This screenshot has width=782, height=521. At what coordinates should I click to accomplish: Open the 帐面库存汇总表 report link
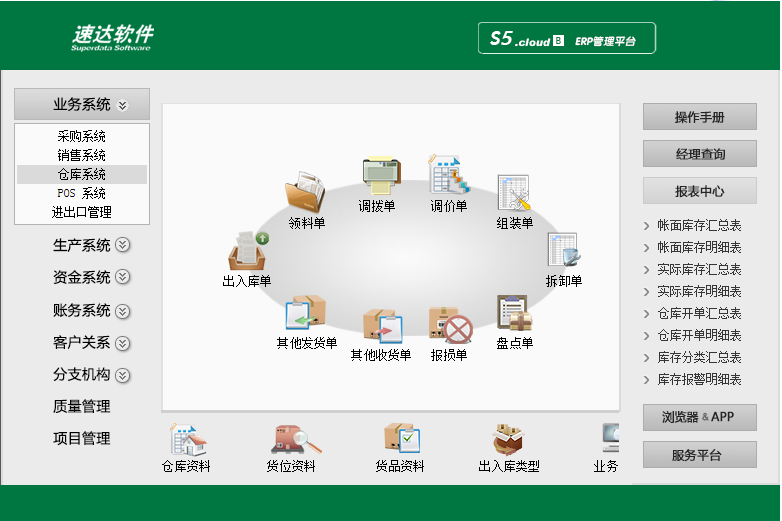tap(699, 225)
